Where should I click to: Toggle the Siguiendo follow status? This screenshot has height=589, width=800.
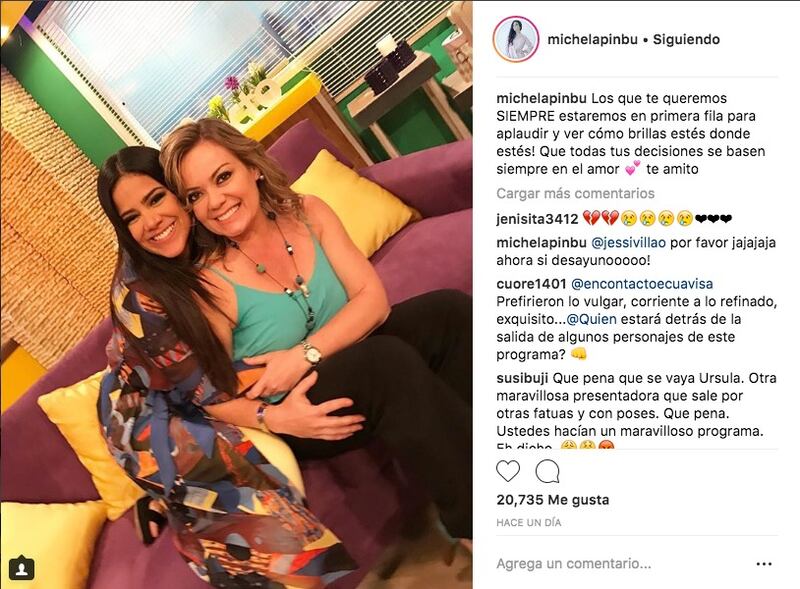point(686,39)
